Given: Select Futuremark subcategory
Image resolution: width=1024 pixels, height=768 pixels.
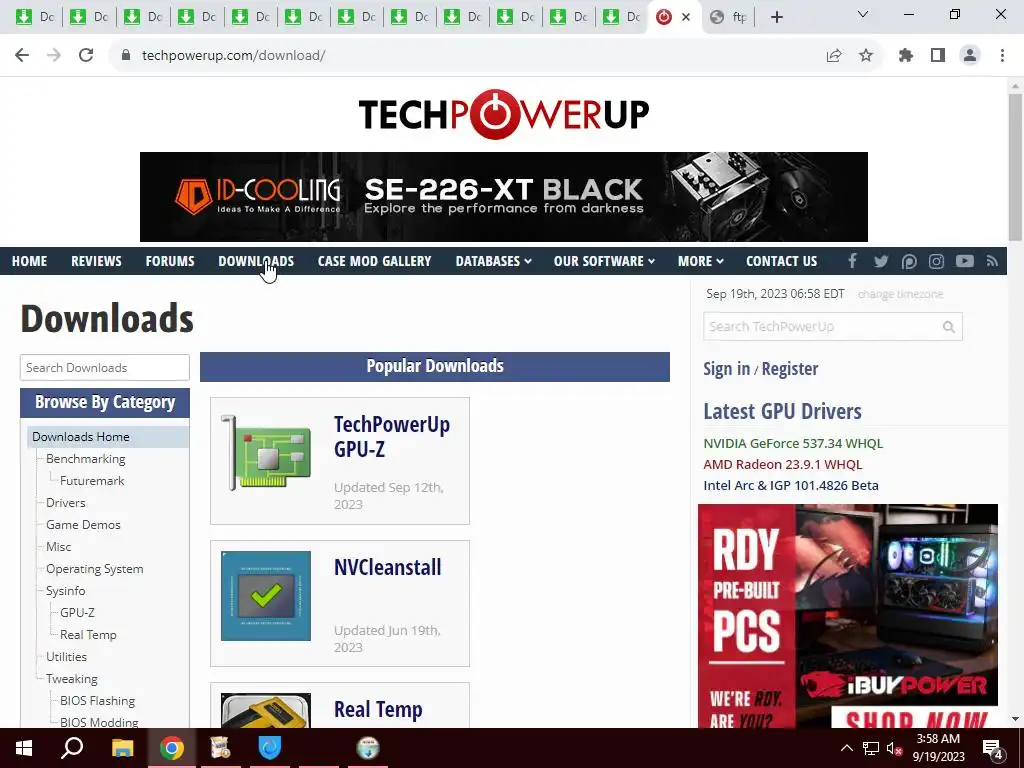Looking at the screenshot, I should click(92, 481).
